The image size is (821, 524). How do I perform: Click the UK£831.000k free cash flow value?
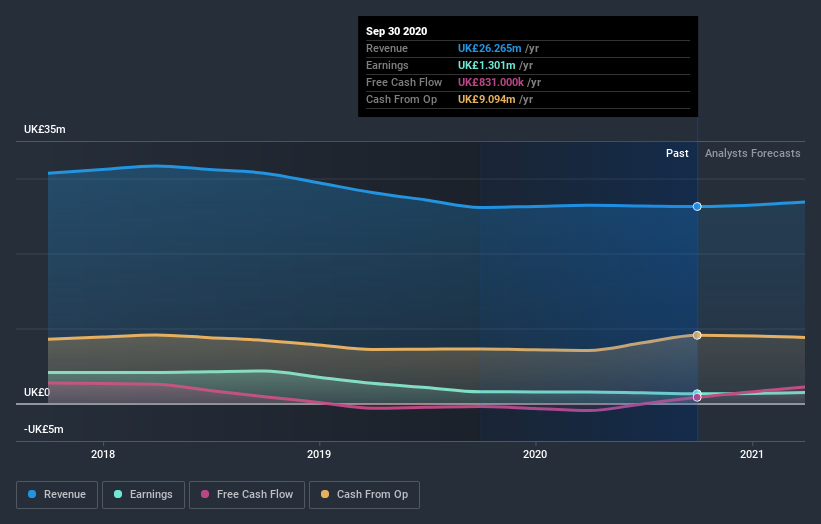point(491,82)
